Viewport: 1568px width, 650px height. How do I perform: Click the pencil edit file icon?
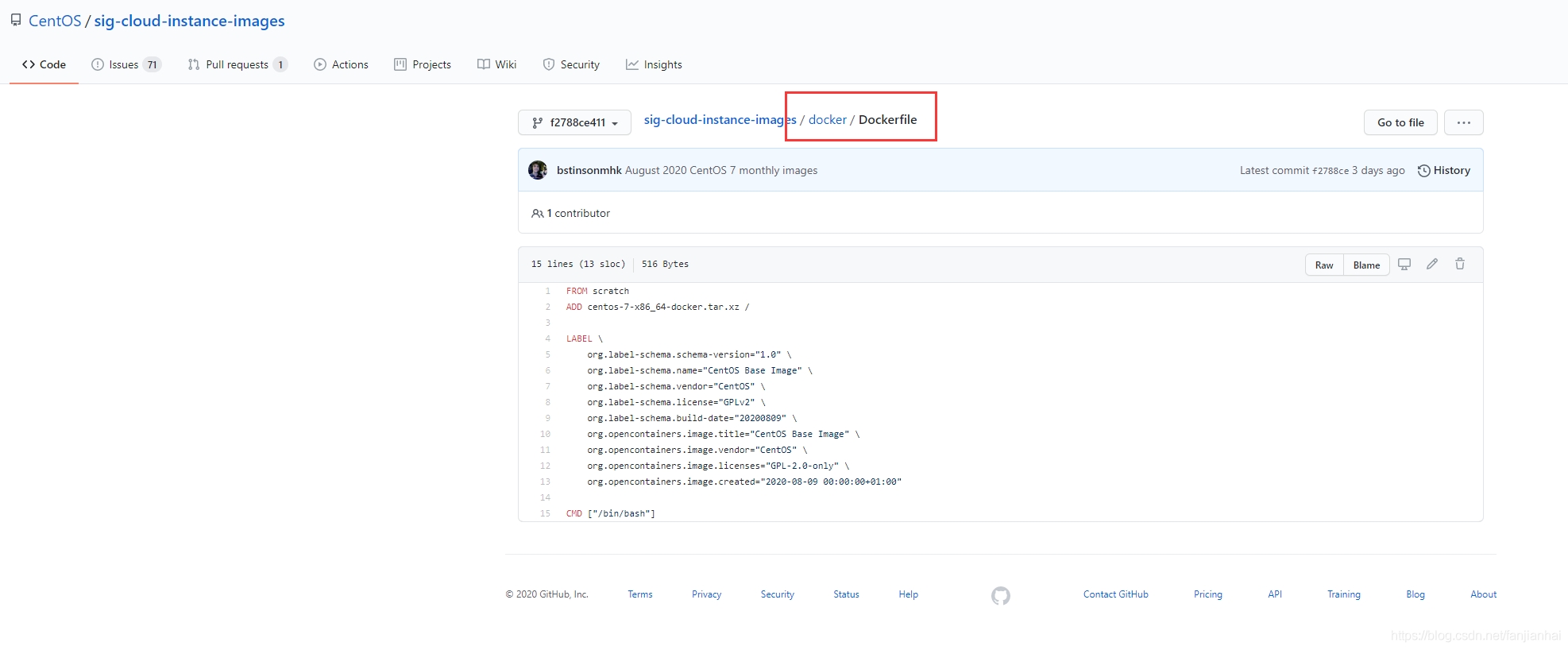click(x=1432, y=265)
